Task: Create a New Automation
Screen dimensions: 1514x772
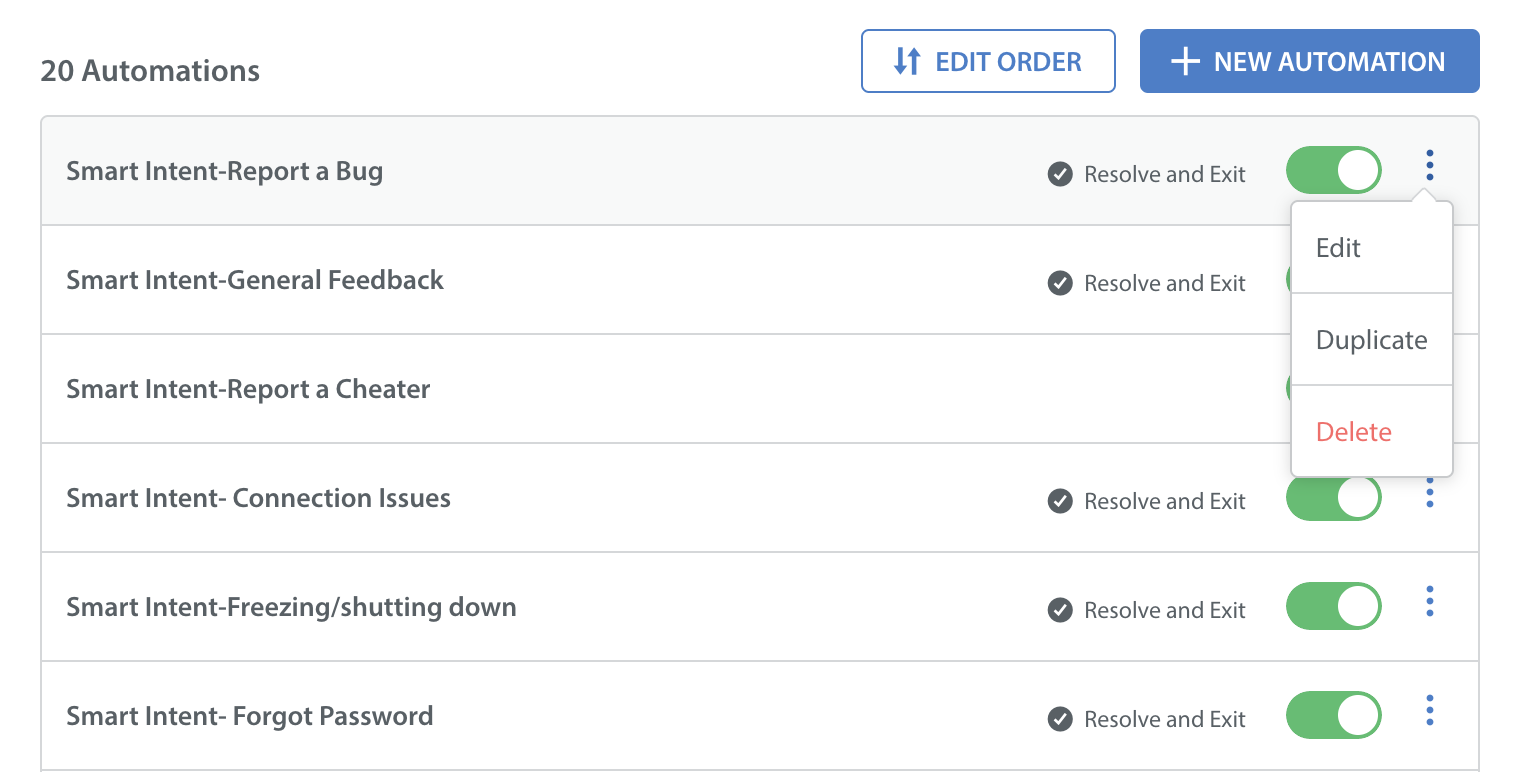Action: tap(1310, 61)
